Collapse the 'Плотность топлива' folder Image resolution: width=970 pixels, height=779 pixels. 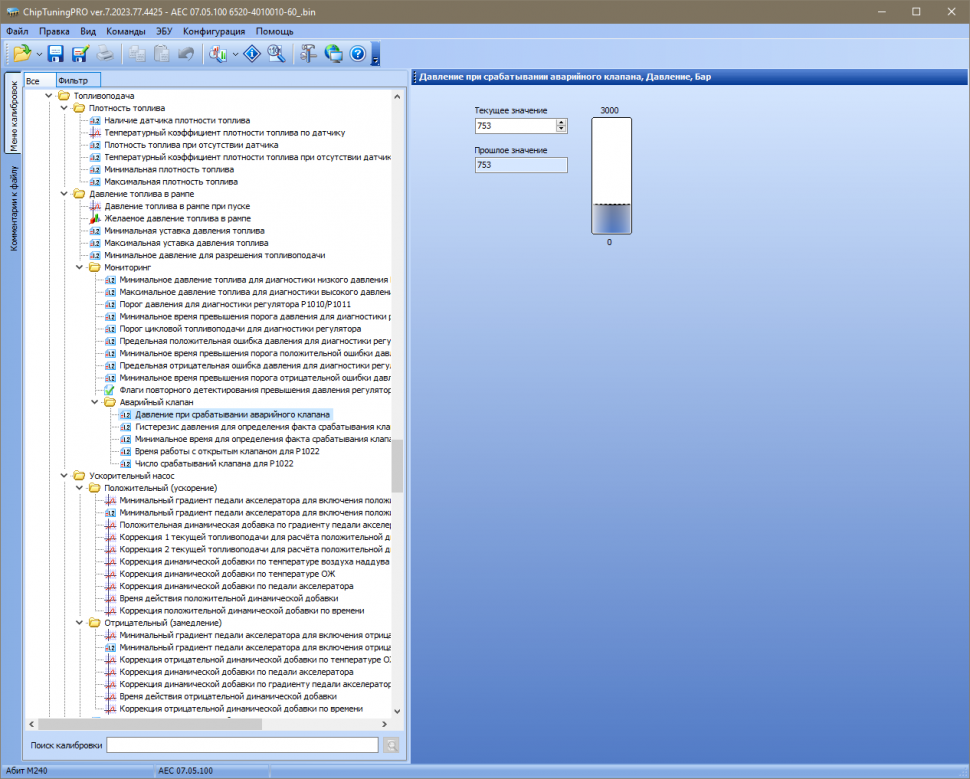[65, 108]
